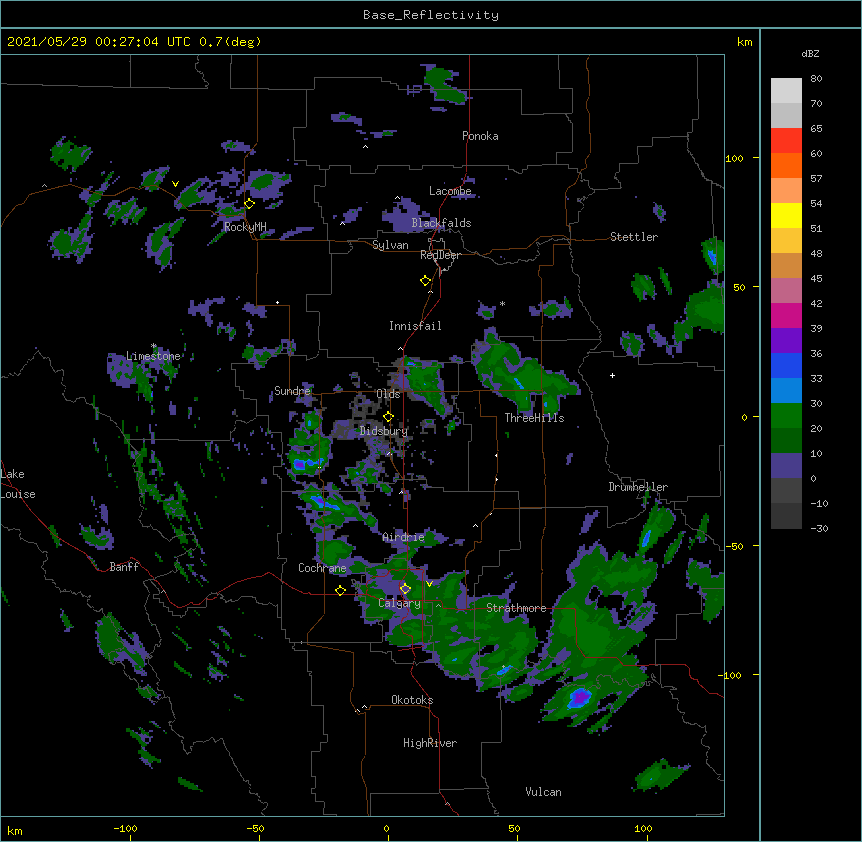Click the Ponoka city label
Viewport: 862px width, 842px height.
(480, 136)
